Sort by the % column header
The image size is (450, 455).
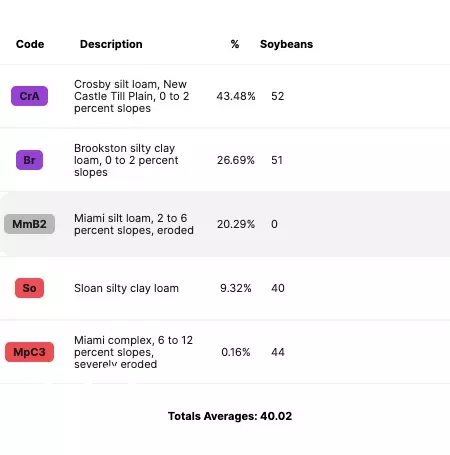(x=235, y=44)
